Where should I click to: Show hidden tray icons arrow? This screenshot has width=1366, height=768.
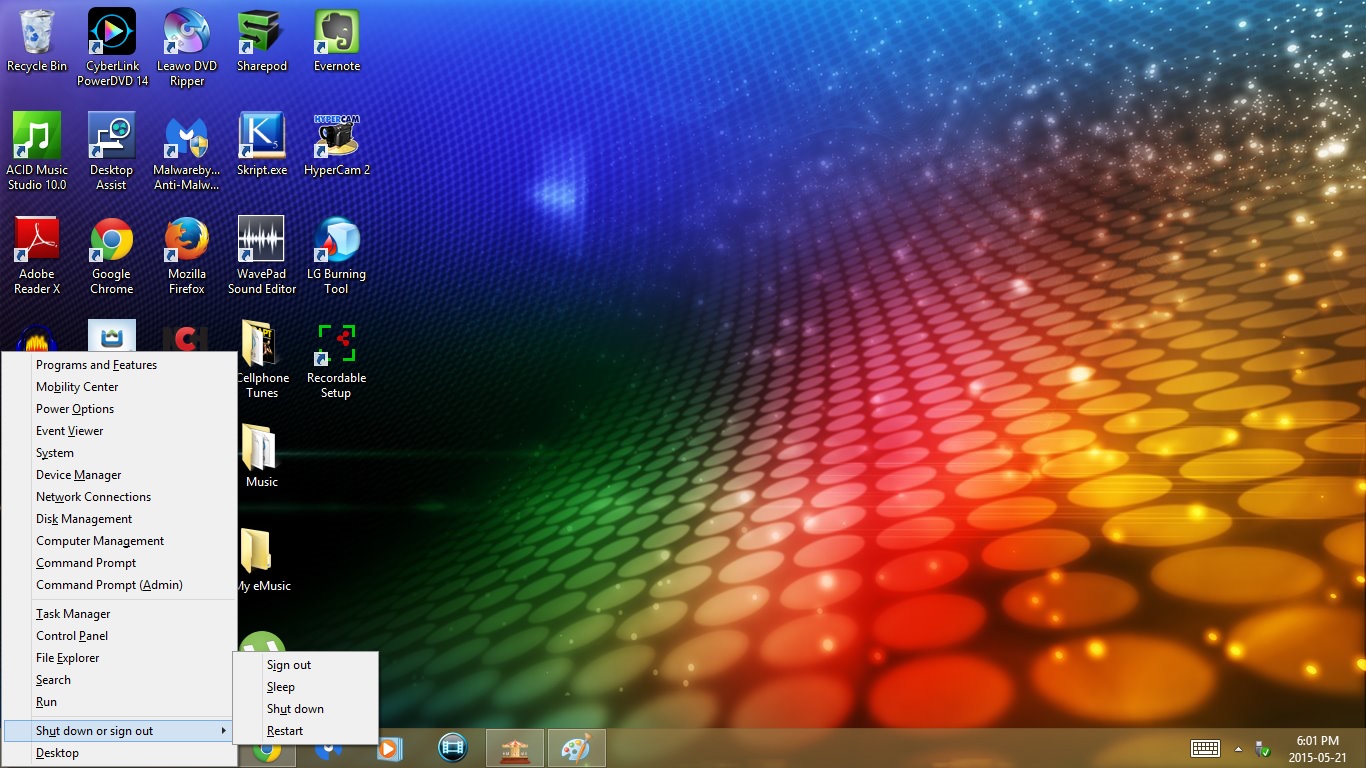(1239, 748)
